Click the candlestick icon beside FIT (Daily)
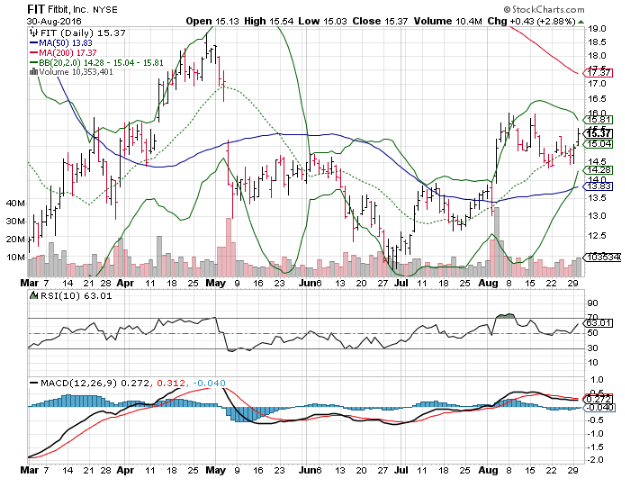This screenshot has width=625, height=484. [34, 33]
